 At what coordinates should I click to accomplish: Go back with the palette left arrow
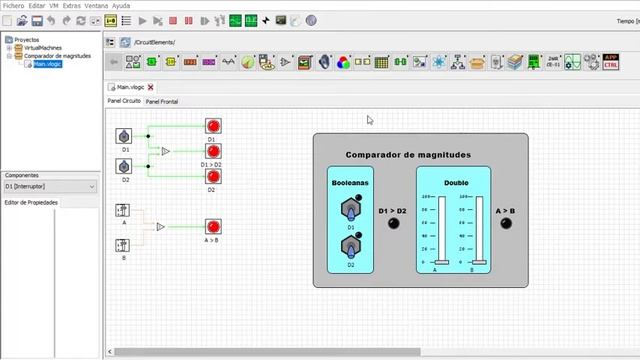point(114,62)
